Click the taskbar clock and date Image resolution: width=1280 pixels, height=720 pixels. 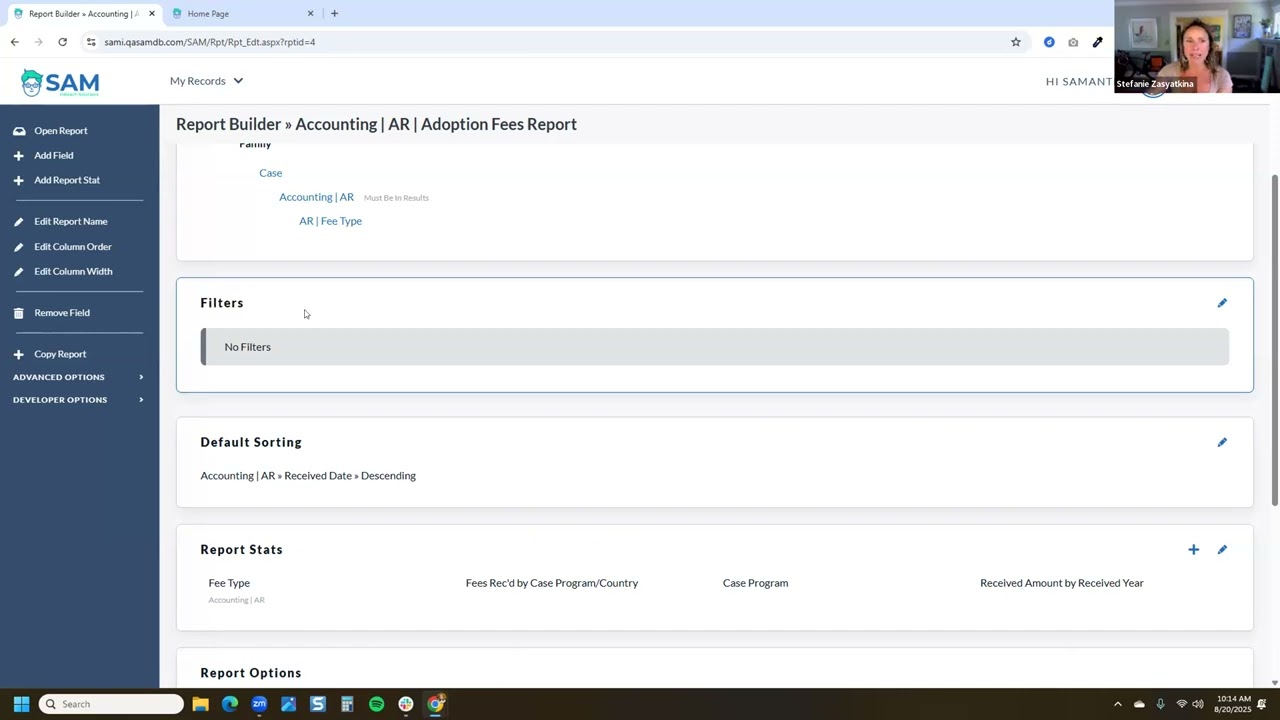pyautogui.click(x=1234, y=704)
